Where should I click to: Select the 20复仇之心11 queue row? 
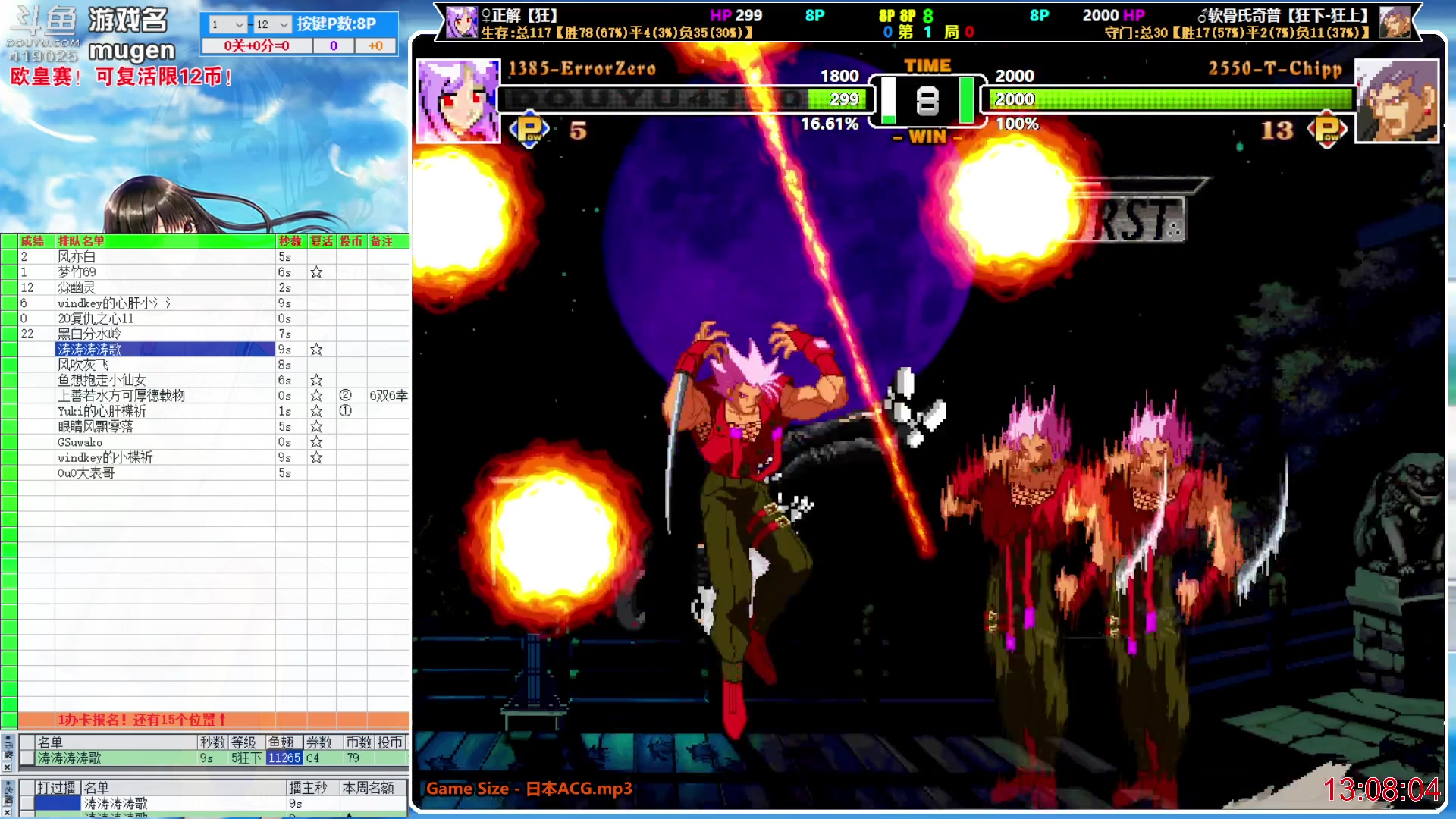pos(214,318)
